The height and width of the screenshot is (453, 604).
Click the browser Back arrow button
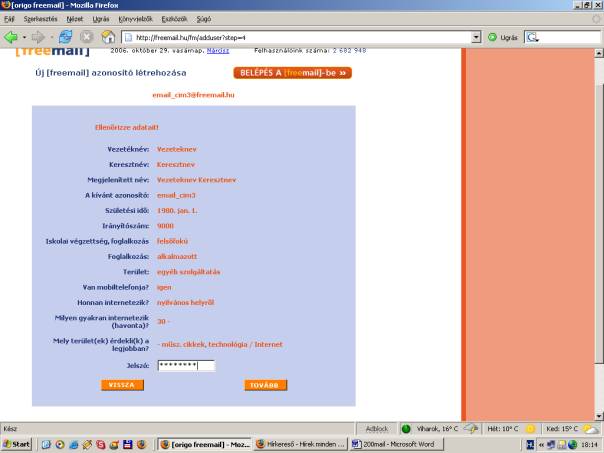[12, 37]
